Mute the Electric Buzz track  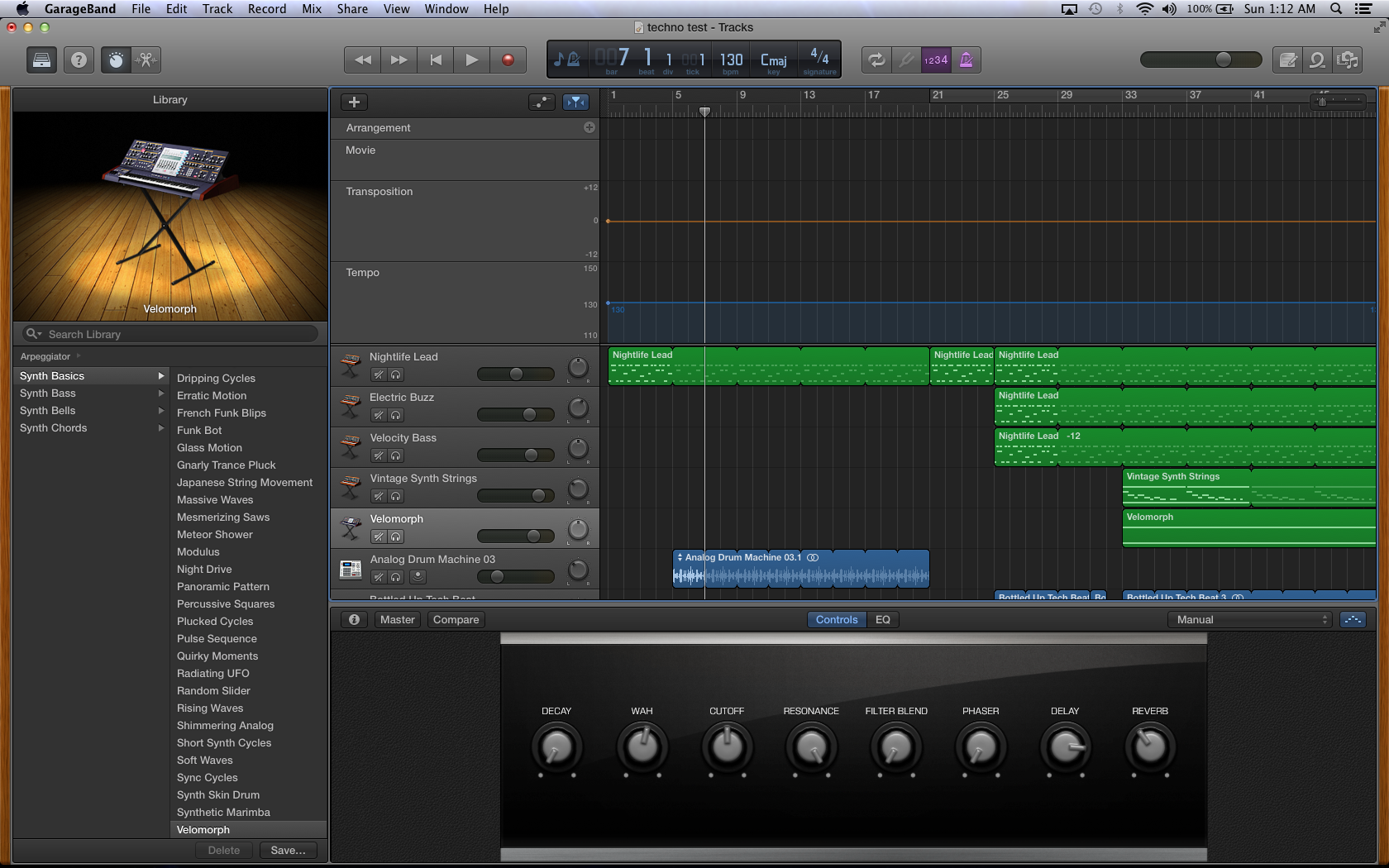click(x=378, y=415)
